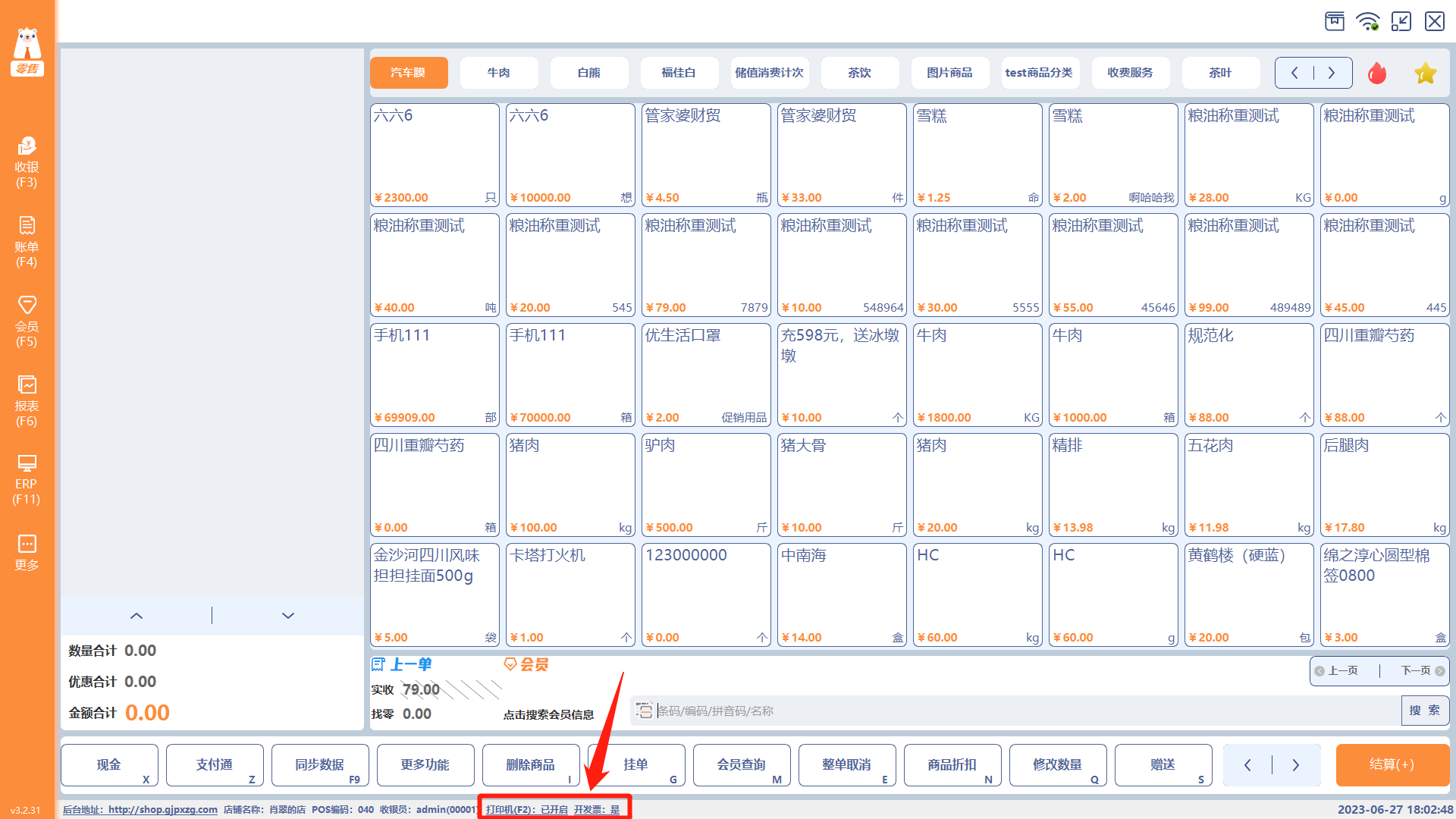Click the shrink window icon in title bar
The height and width of the screenshot is (819, 1456).
coord(1401,21)
